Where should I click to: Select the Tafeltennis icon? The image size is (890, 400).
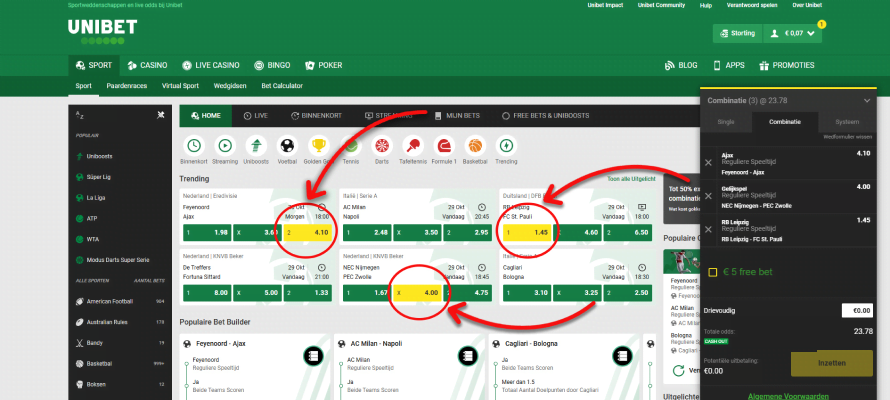(x=413, y=146)
